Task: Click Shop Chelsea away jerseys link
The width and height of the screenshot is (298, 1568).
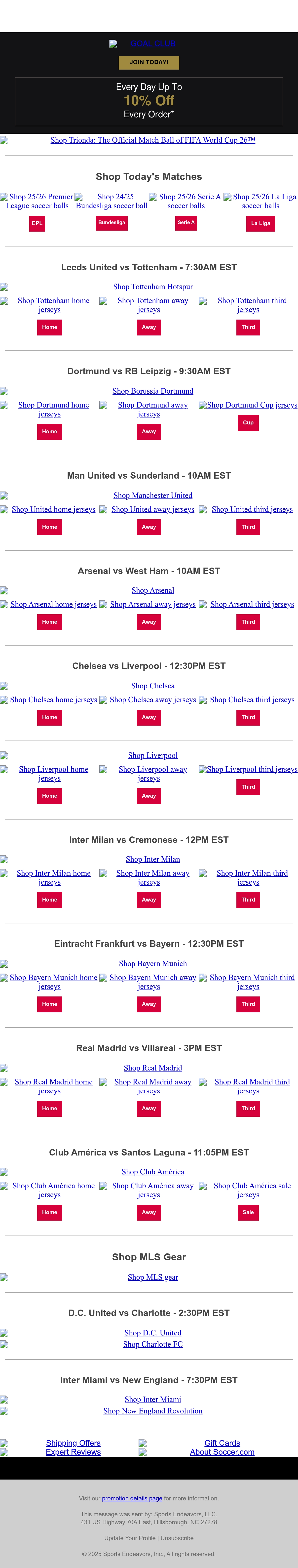Action: 153,700
